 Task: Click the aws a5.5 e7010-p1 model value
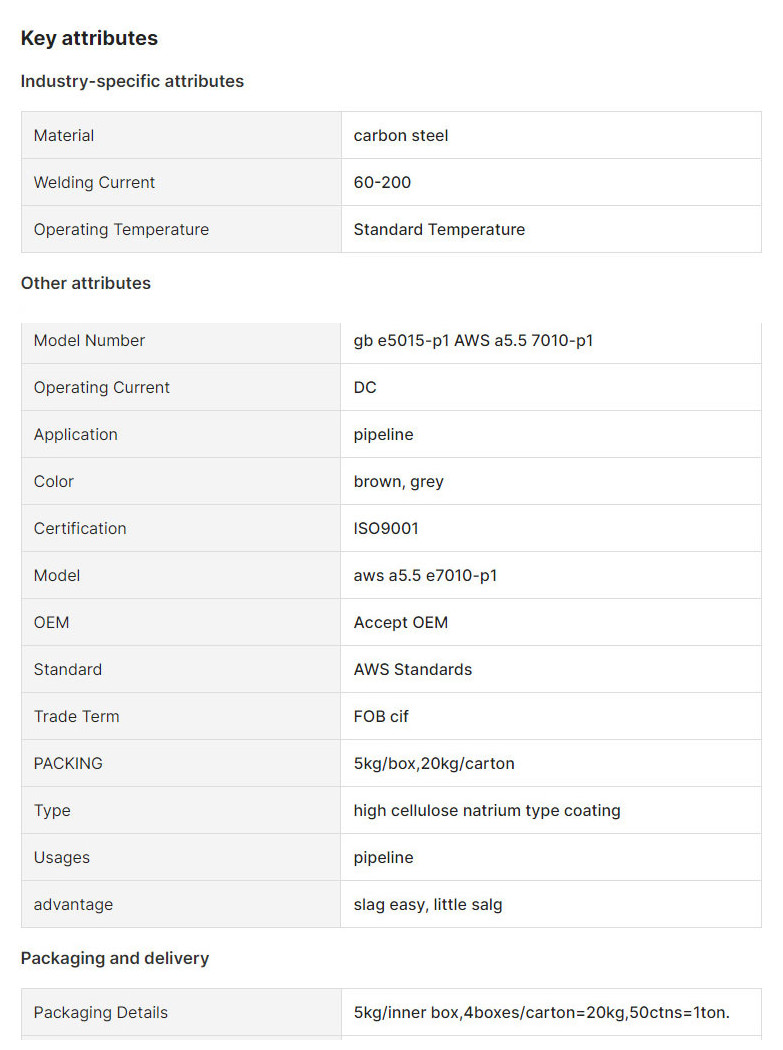[x=425, y=575]
